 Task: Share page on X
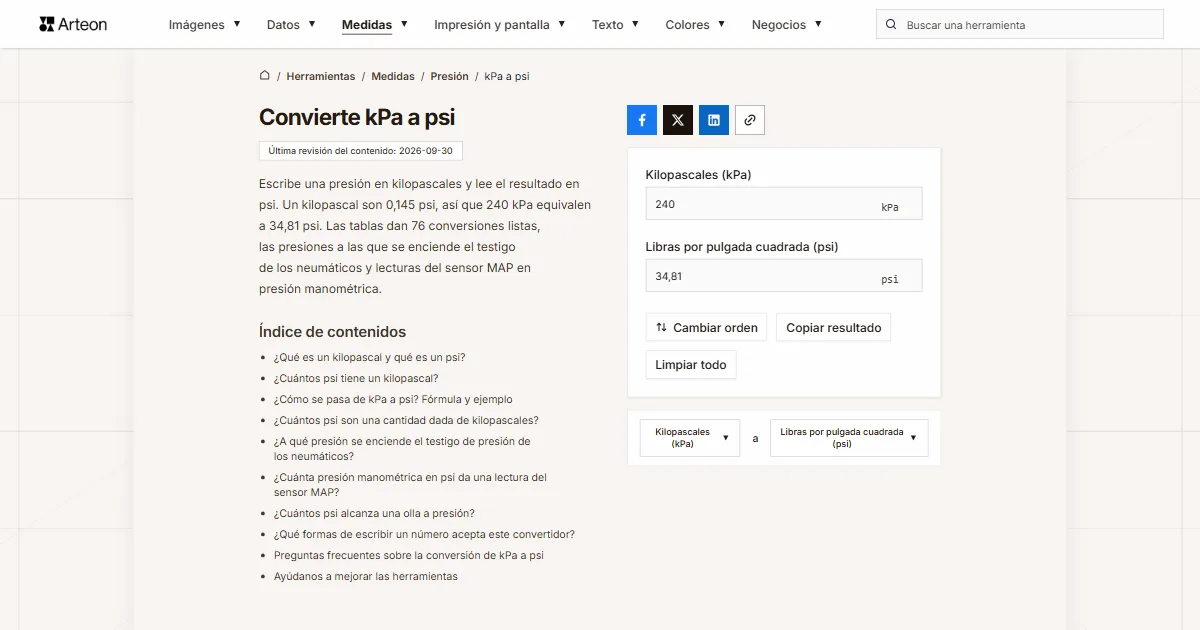tap(678, 120)
